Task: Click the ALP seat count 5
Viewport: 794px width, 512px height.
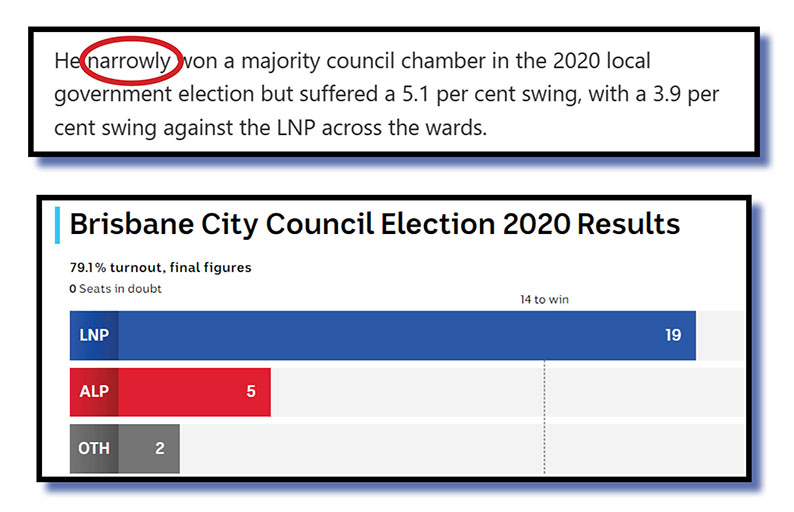Action: click(251, 392)
